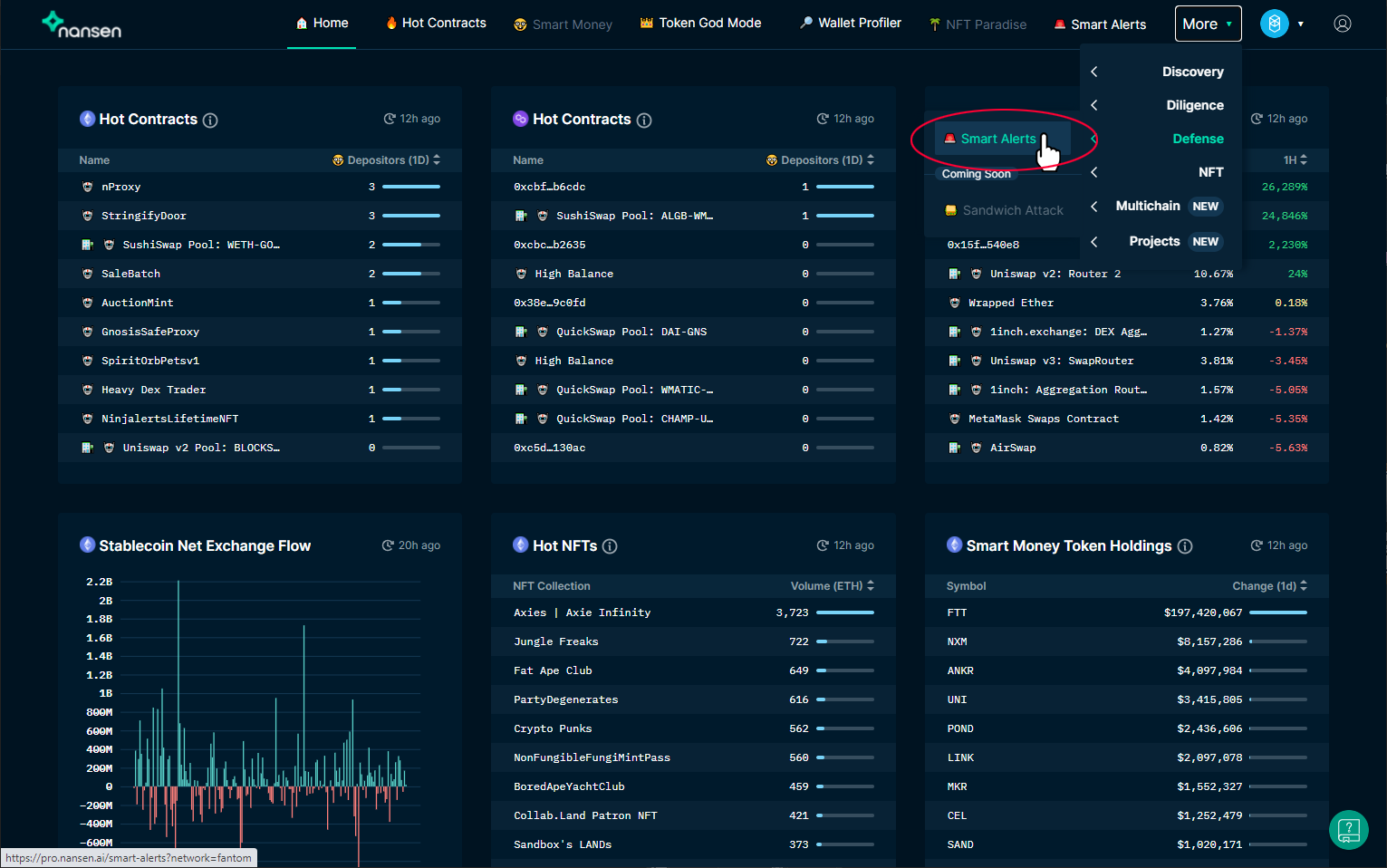Open the More dropdown menu
Screen dimensions: 1387x868
tap(1208, 24)
